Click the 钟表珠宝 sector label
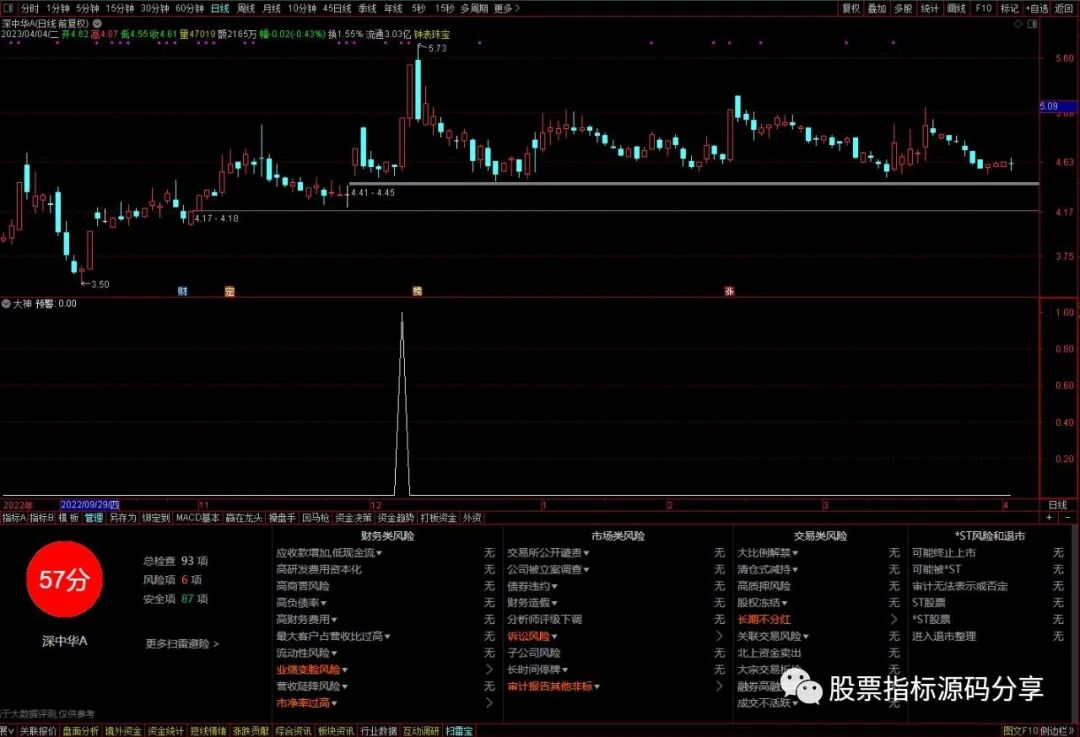 click(x=433, y=34)
